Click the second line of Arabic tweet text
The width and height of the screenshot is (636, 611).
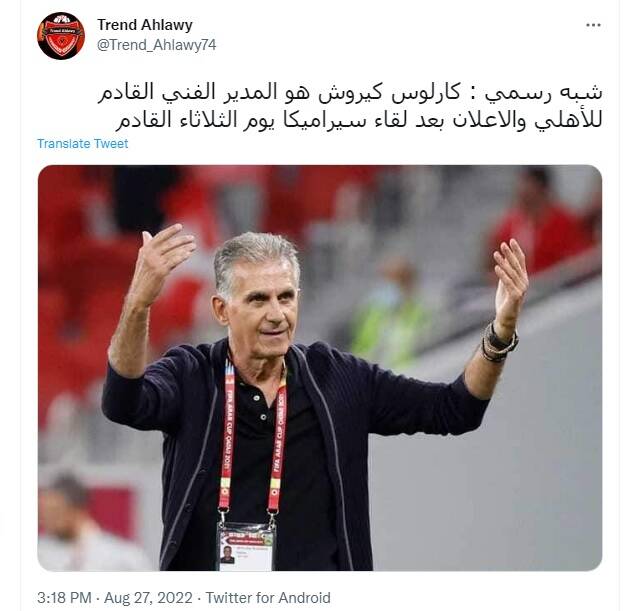[359, 120]
